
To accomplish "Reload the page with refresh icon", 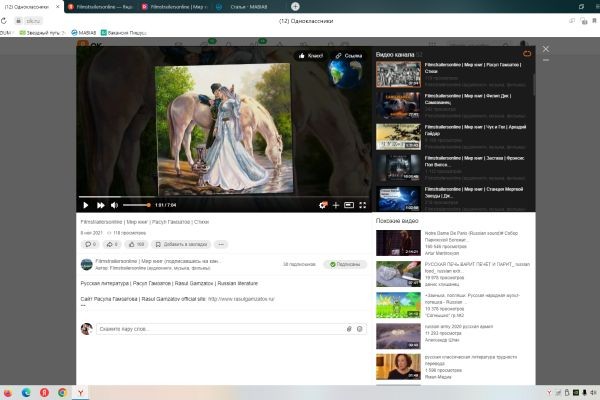I will click(x=4, y=21).
